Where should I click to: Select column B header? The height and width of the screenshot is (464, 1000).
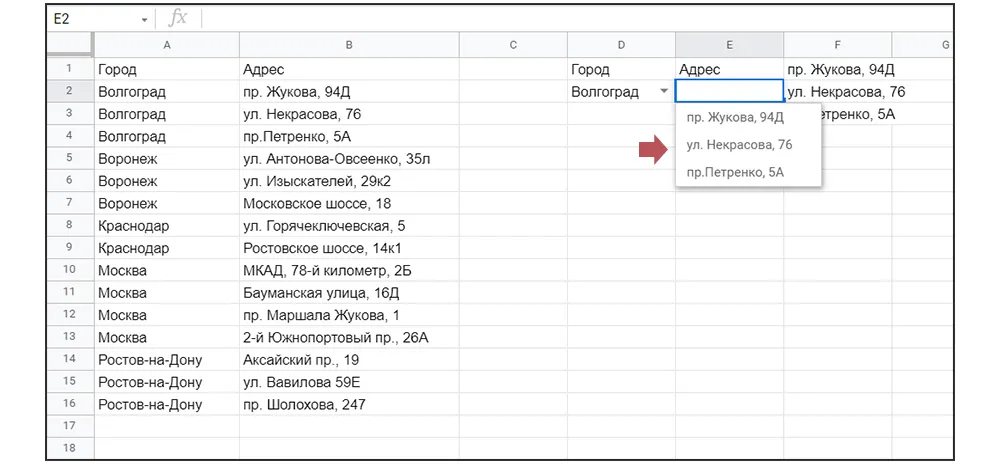(x=349, y=45)
